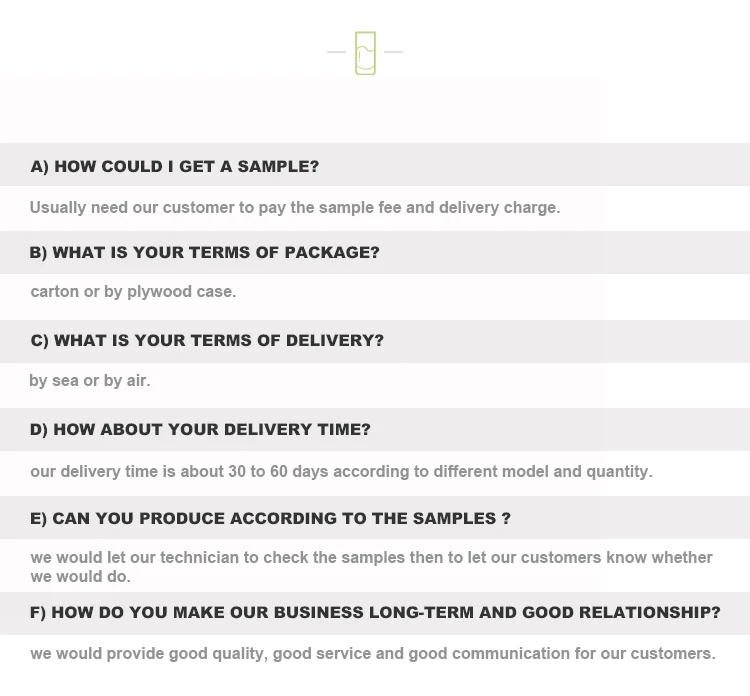Click the technician check samples answer text
Screen dimensions: 750x696
click(x=372, y=567)
